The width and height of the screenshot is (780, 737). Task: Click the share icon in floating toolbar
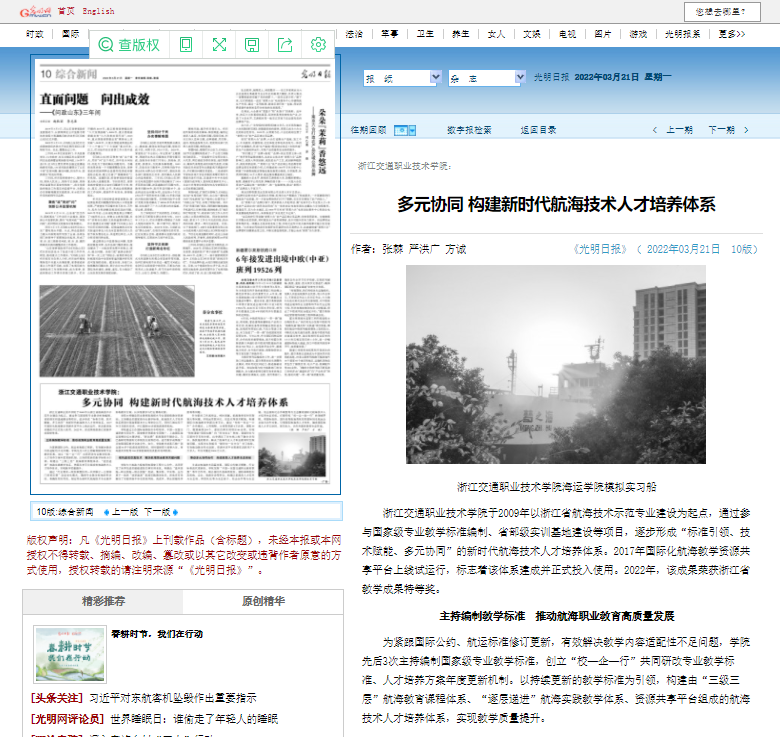[285, 44]
